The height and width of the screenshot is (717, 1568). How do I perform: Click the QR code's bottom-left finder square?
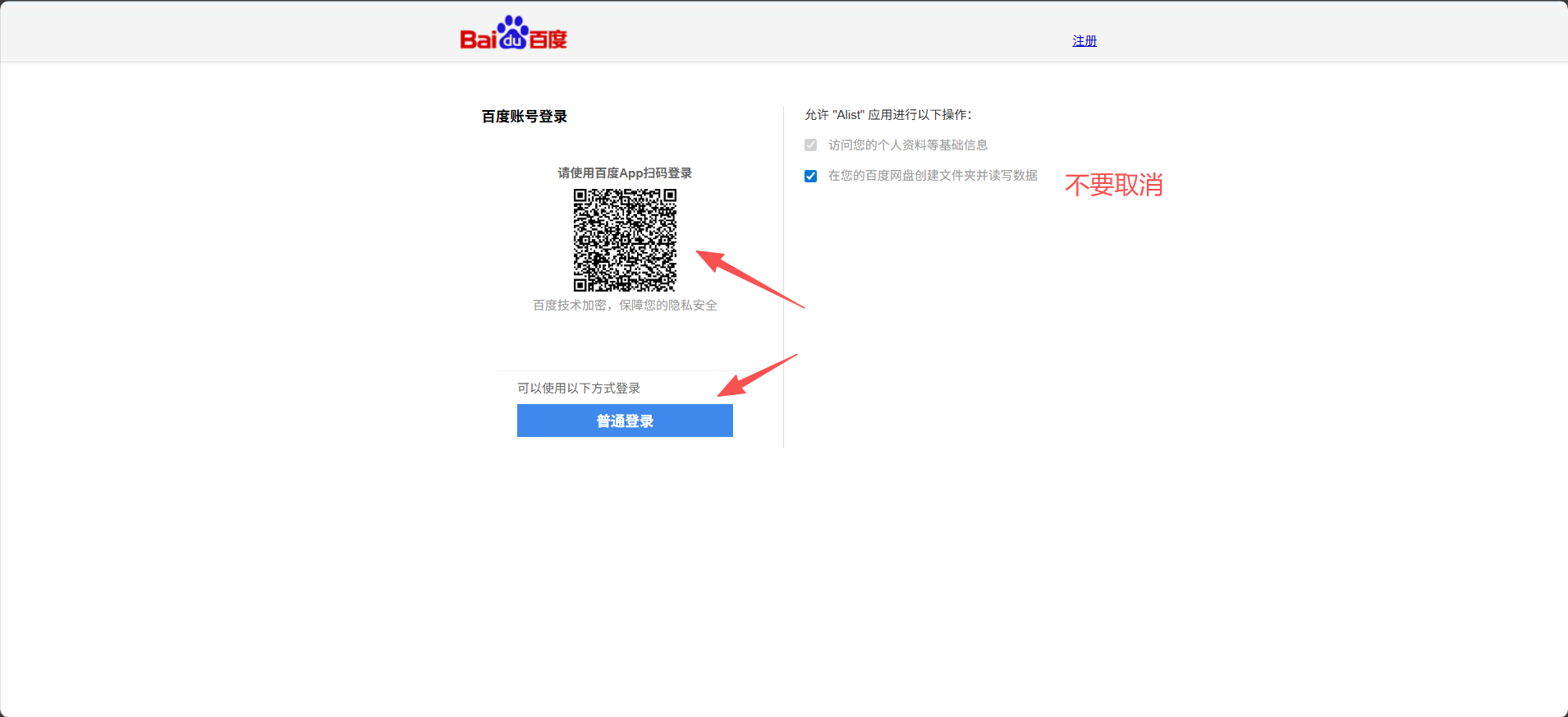click(580, 285)
